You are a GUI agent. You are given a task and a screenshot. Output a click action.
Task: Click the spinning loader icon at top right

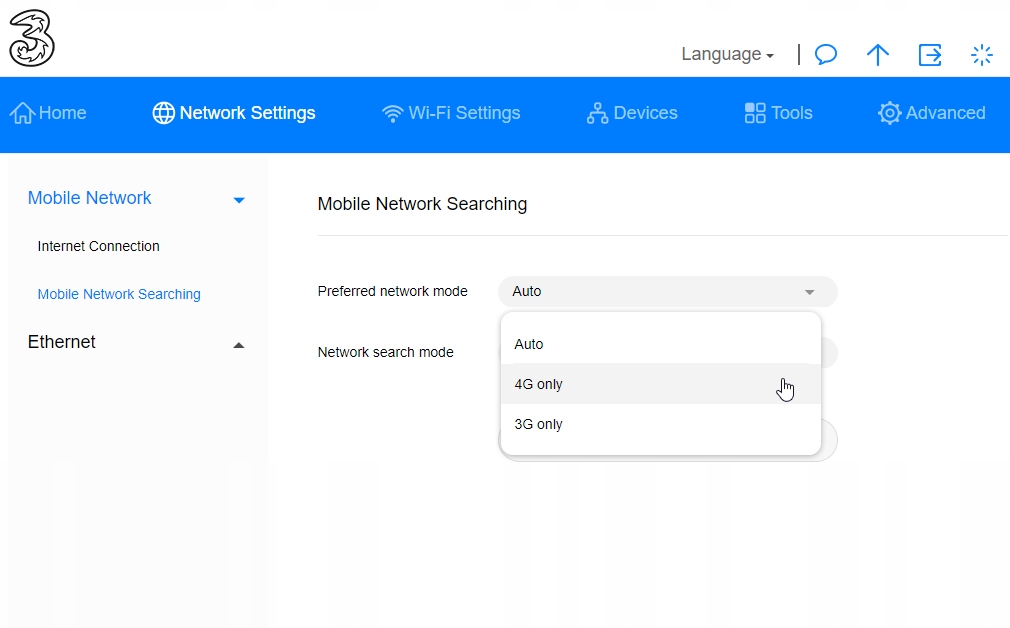coord(982,55)
